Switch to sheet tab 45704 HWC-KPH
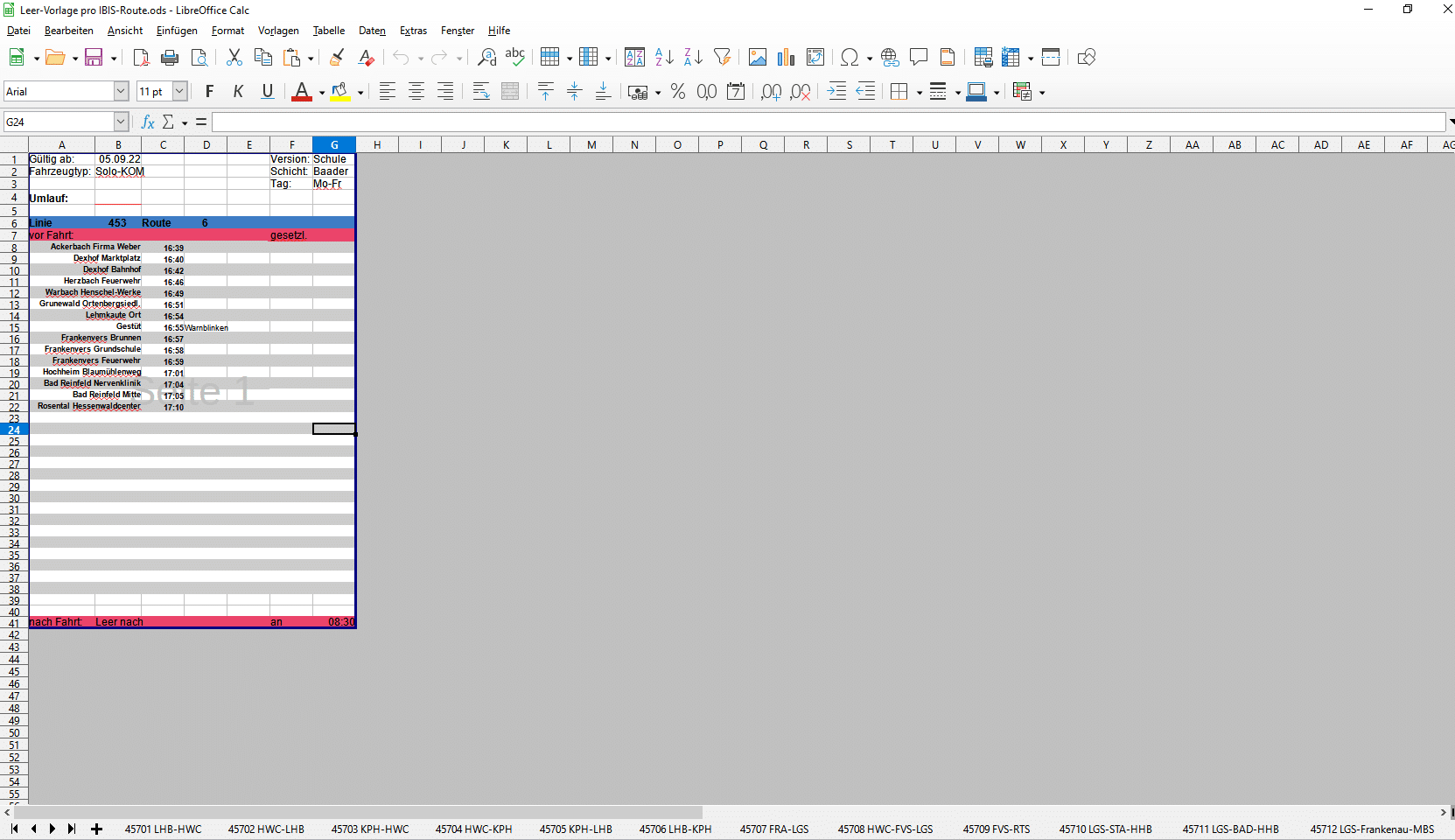 click(x=473, y=829)
